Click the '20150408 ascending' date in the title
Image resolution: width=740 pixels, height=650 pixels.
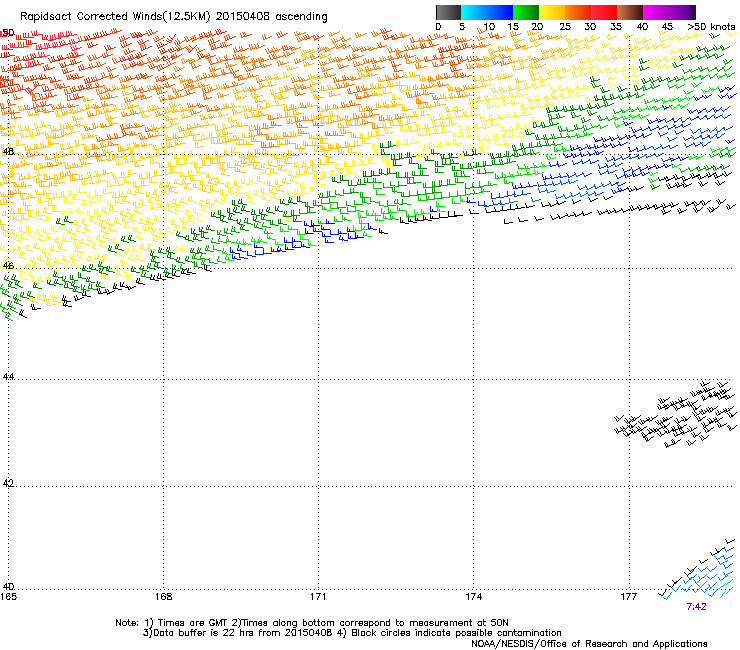[x=271, y=17]
